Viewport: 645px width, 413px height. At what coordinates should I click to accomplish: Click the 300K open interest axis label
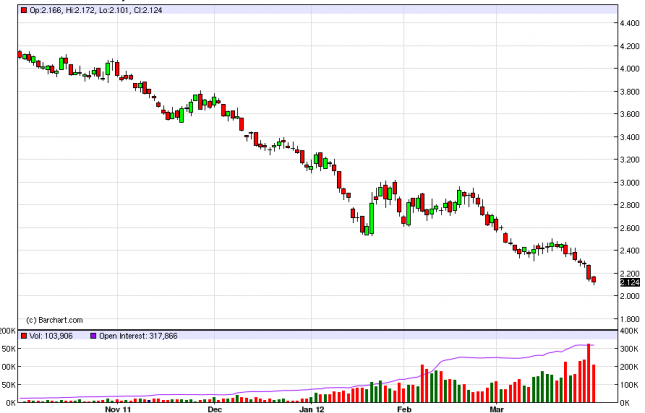click(629, 349)
